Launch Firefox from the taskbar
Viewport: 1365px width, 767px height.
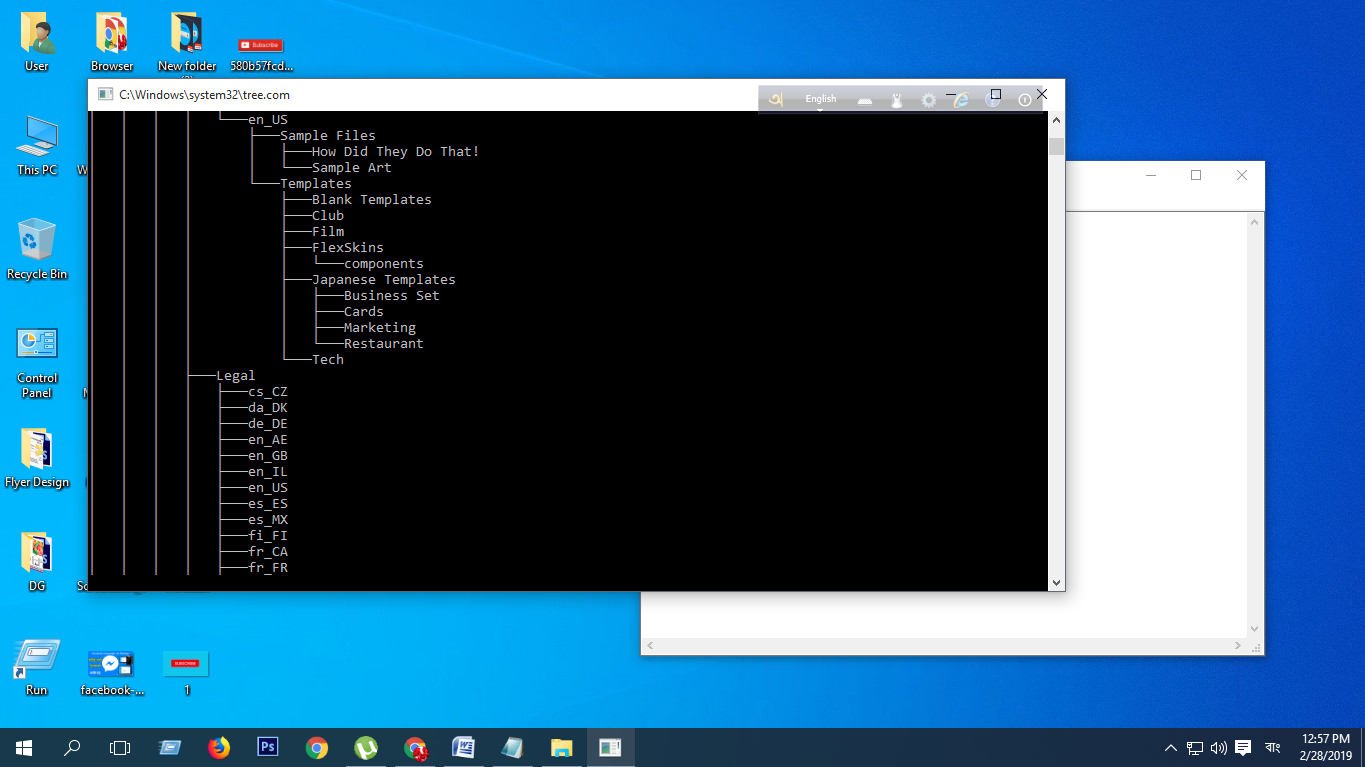click(x=218, y=747)
